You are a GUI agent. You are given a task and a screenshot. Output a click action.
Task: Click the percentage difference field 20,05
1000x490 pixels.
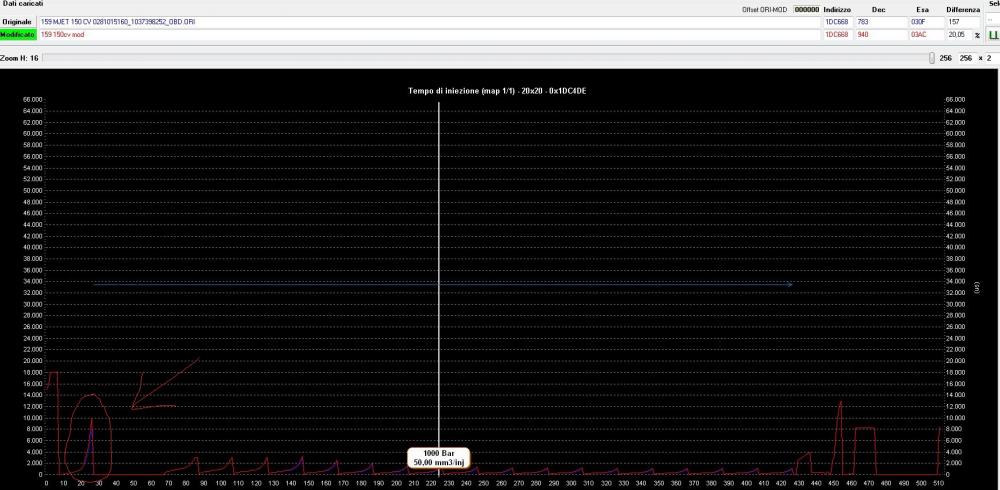pyautogui.click(x=957, y=34)
